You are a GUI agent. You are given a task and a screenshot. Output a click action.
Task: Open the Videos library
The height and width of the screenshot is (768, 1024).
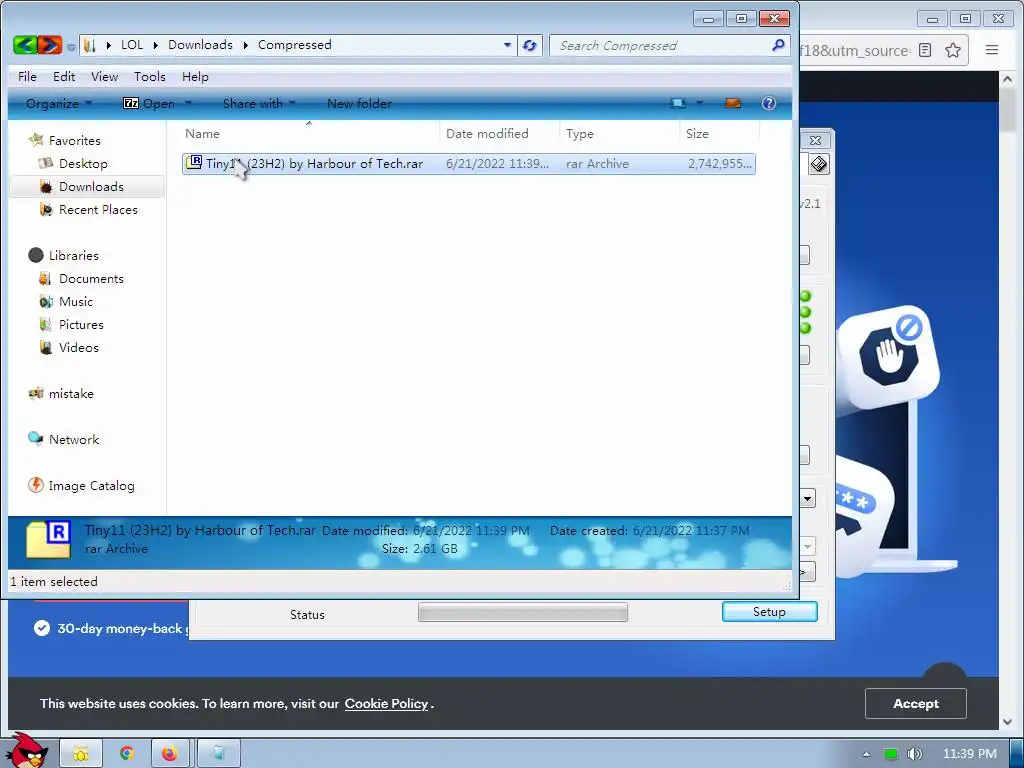[x=78, y=347]
